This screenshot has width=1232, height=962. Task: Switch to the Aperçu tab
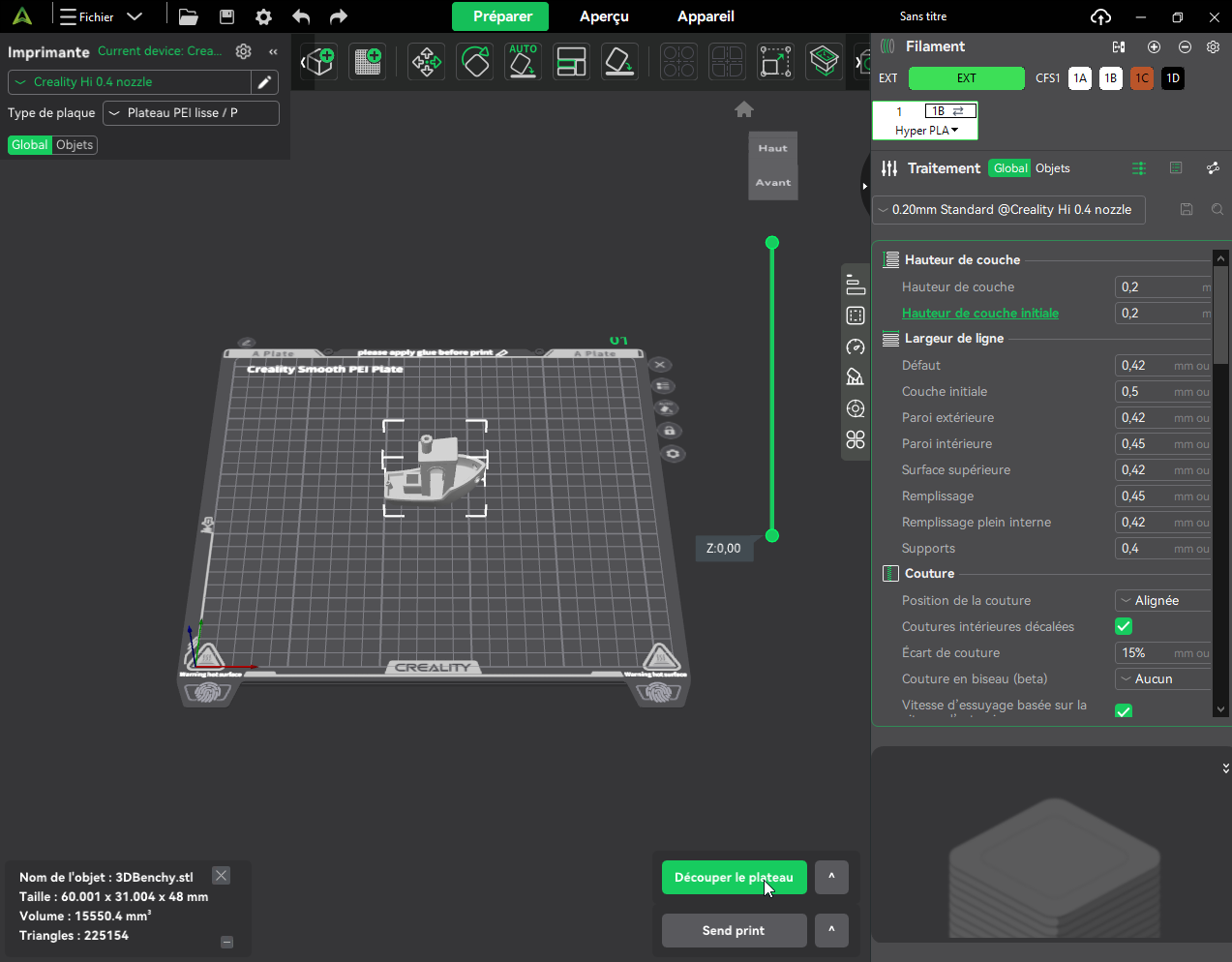[x=604, y=16]
